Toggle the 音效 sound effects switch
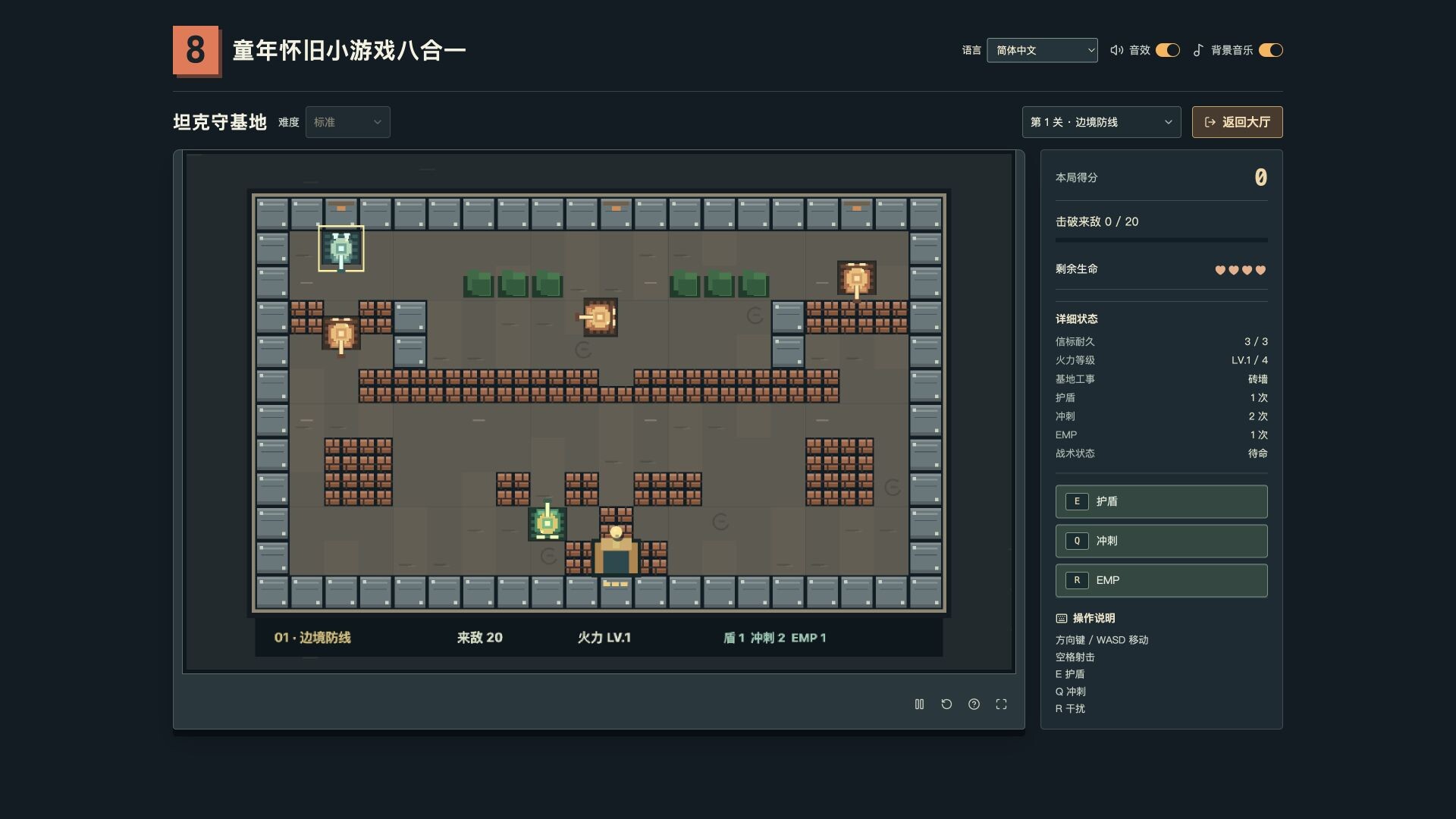 coord(1168,50)
